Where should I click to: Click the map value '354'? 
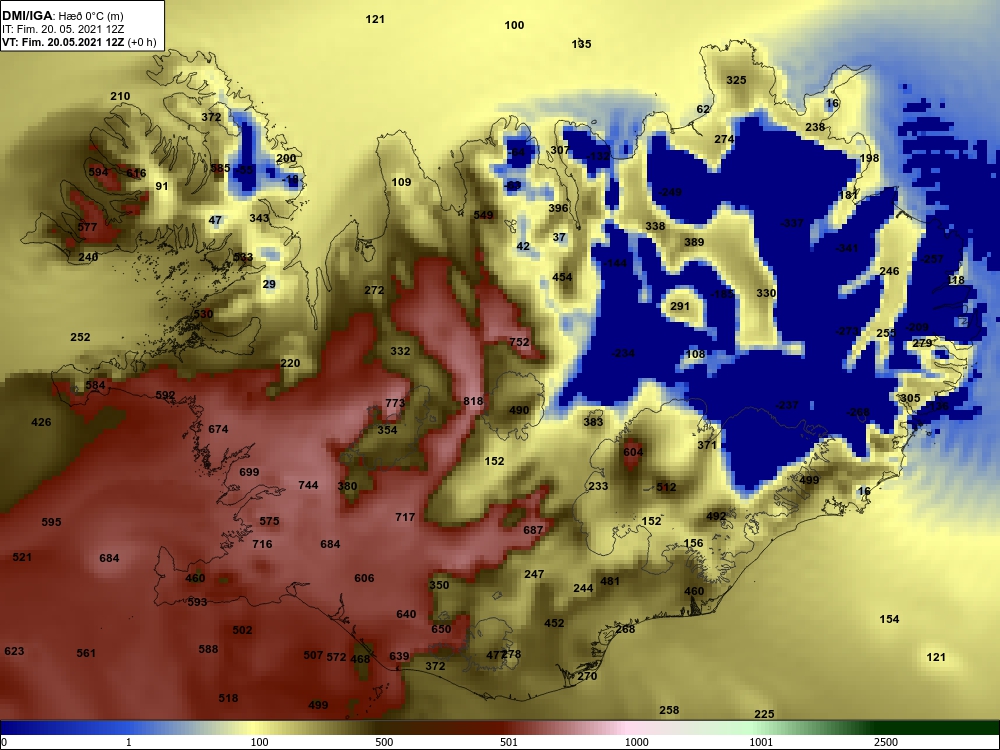point(387,430)
